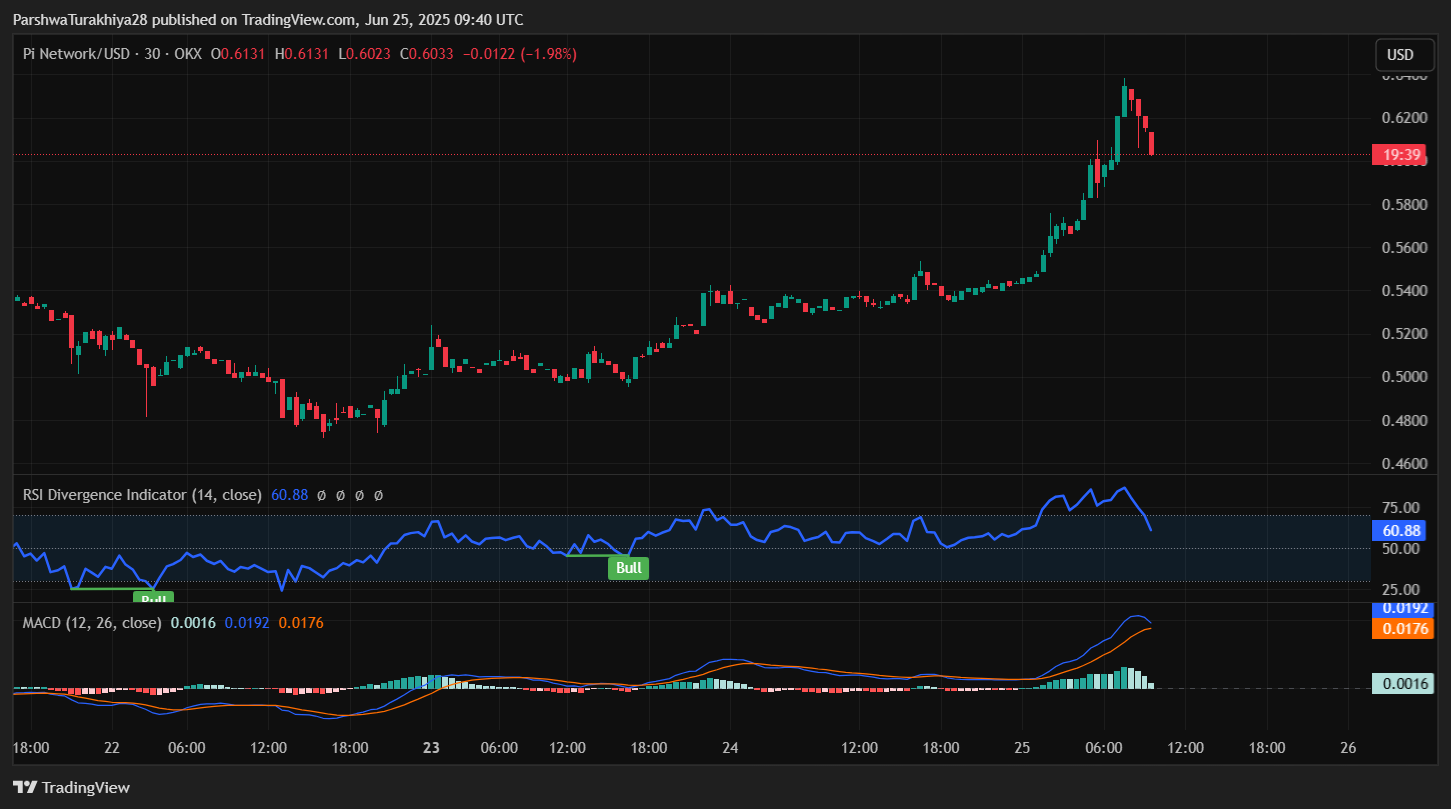Click date label 23 on time axis
Viewport: 1451px width, 809px height.
coord(432,748)
